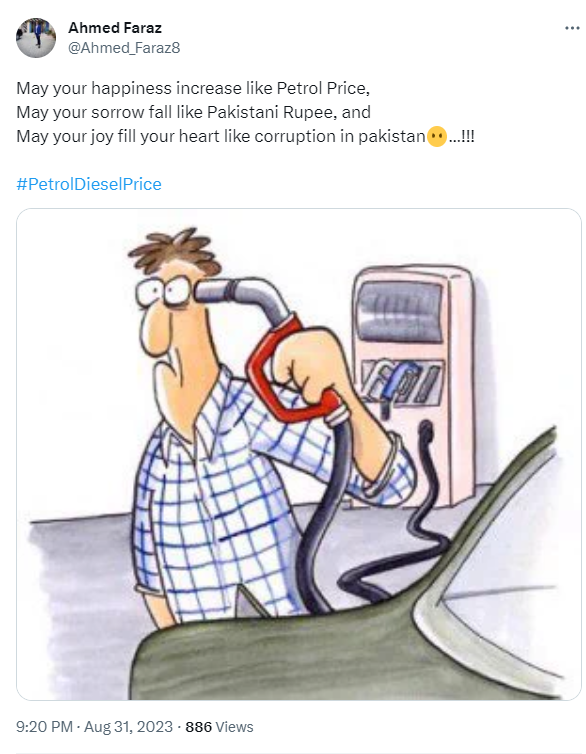Open the #PetrolDieselPrice hashtag

coord(89,184)
